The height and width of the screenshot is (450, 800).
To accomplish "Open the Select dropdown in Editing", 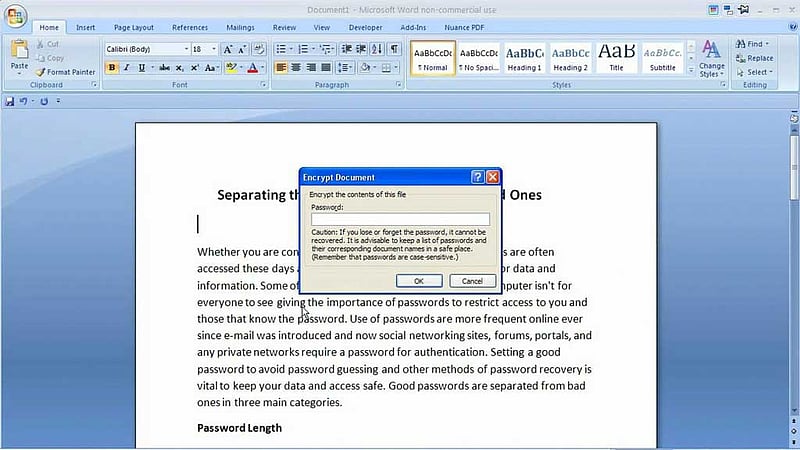I will [x=755, y=72].
